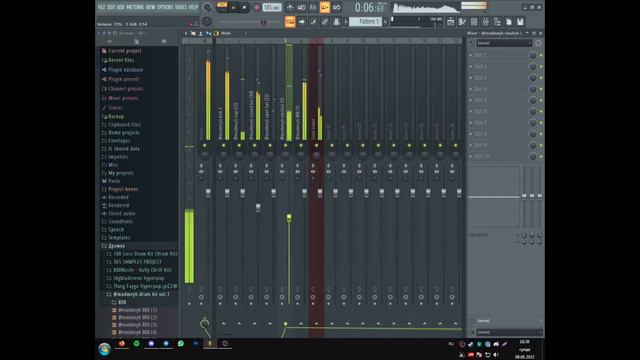Toggle Slot 10 effect enable LED
This screenshot has height=360, width=640.
pos(541,157)
